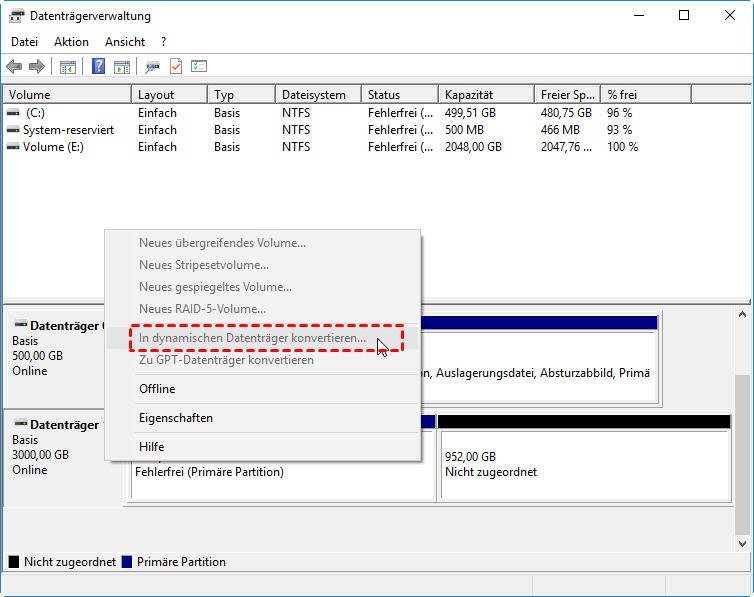Image resolution: width=754 pixels, height=597 pixels.
Task: Click Zu GPT-Datenträger konvertieren entry
Action: pos(263,360)
